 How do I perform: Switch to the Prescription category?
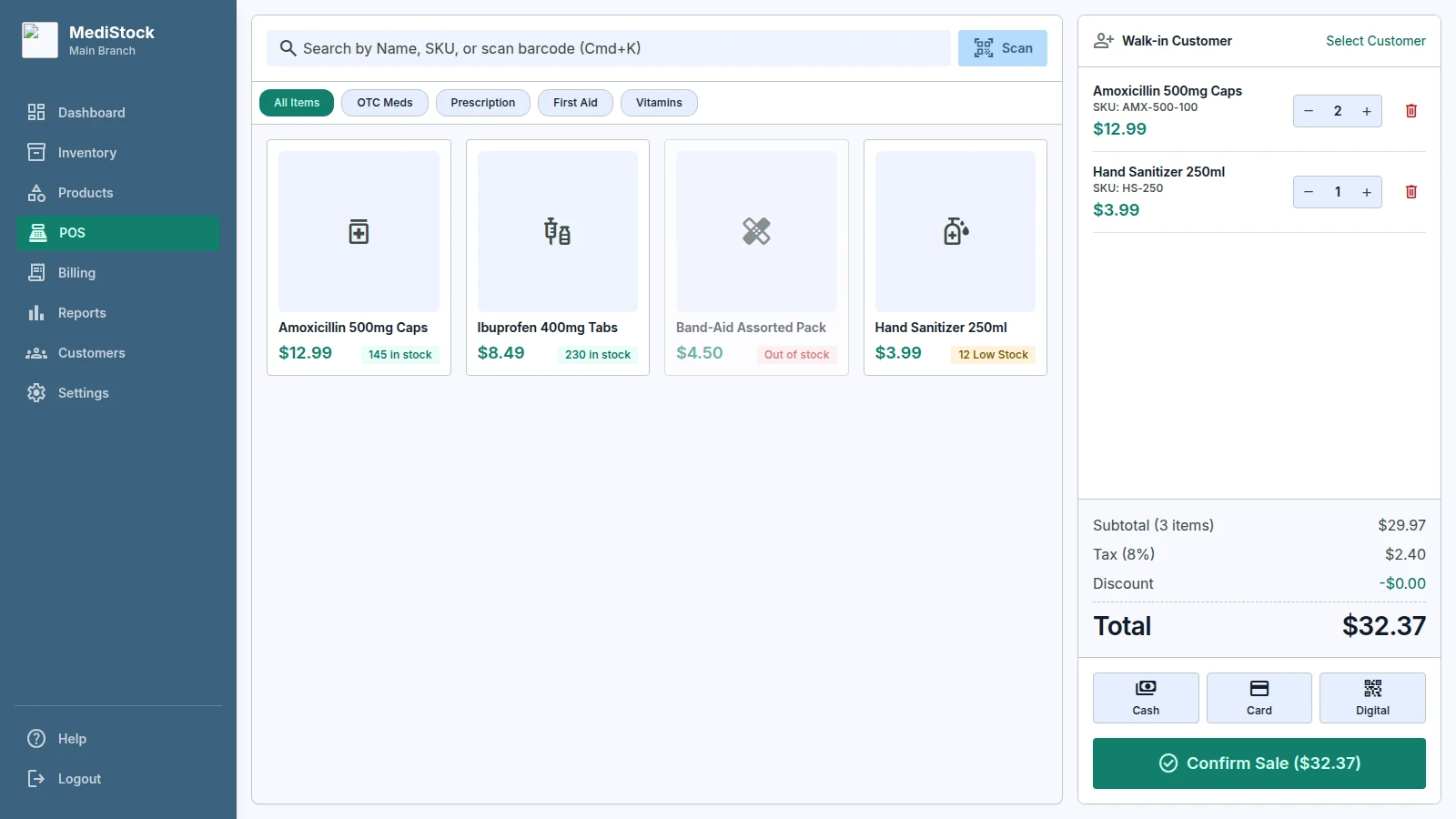[483, 103]
